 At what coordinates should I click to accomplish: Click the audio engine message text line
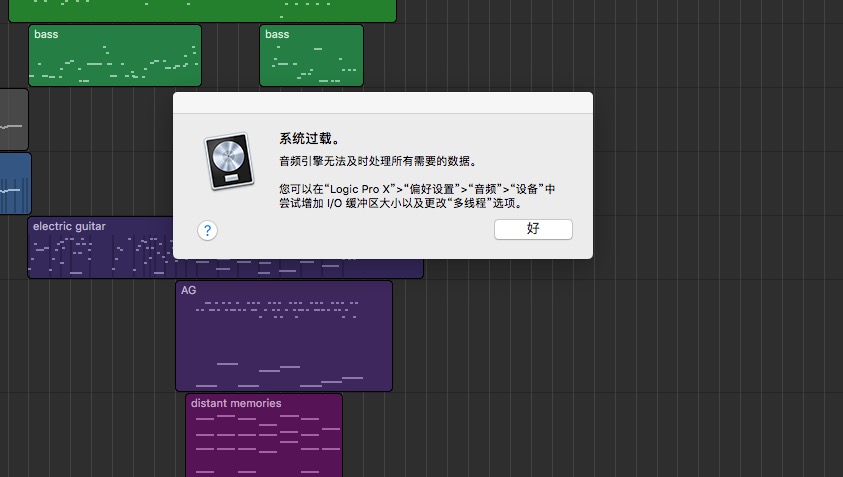click(x=377, y=161)
